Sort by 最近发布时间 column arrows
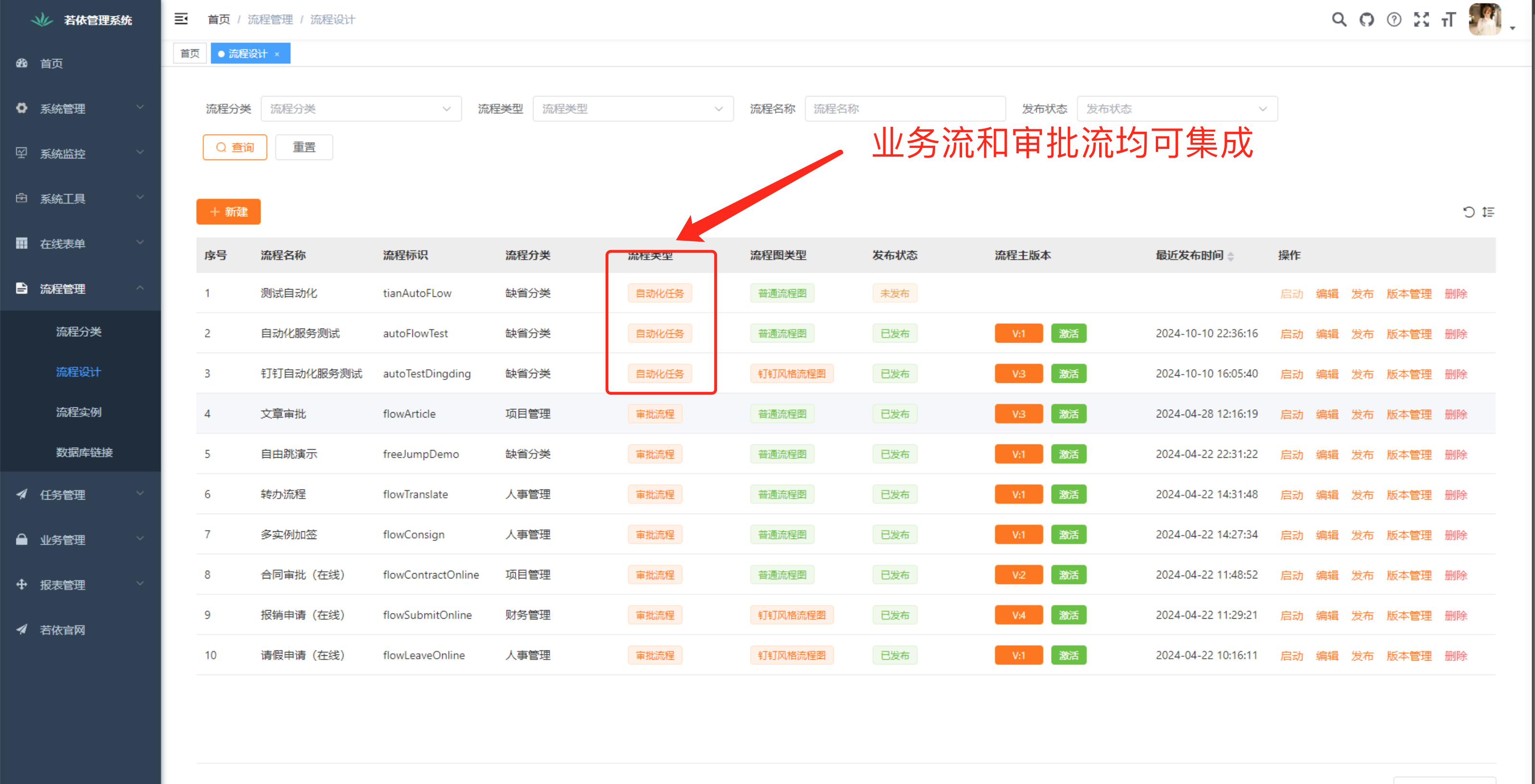1535x784 pixels. pos(1230,256)
